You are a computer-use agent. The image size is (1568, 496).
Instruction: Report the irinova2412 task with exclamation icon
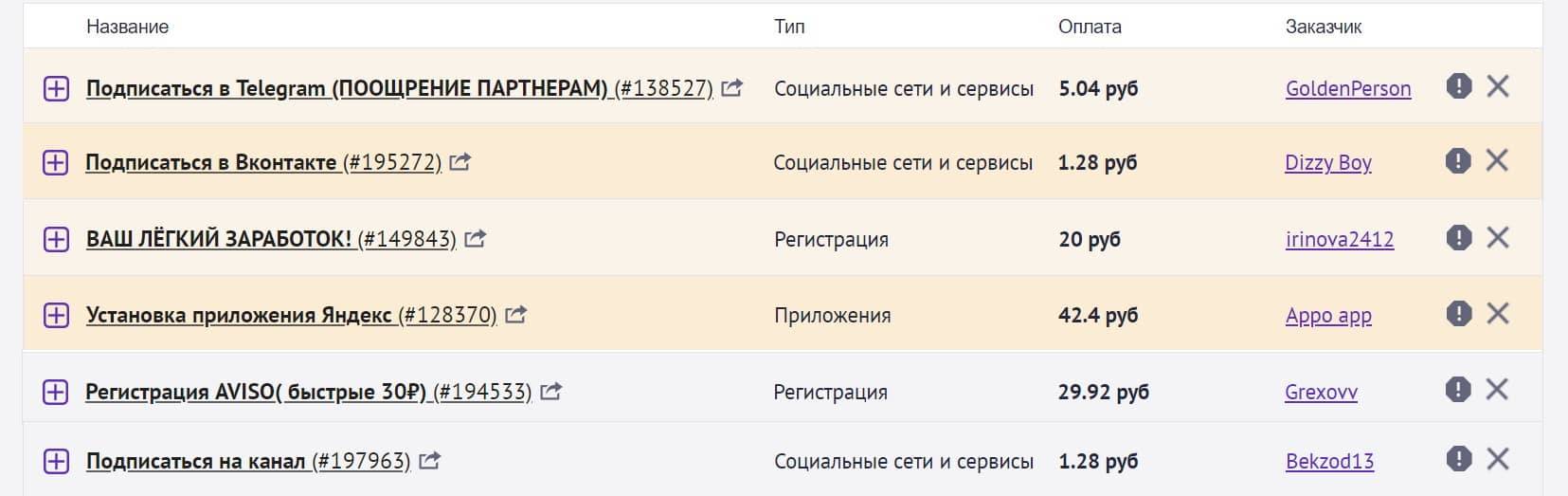[x=1459, y=237]
